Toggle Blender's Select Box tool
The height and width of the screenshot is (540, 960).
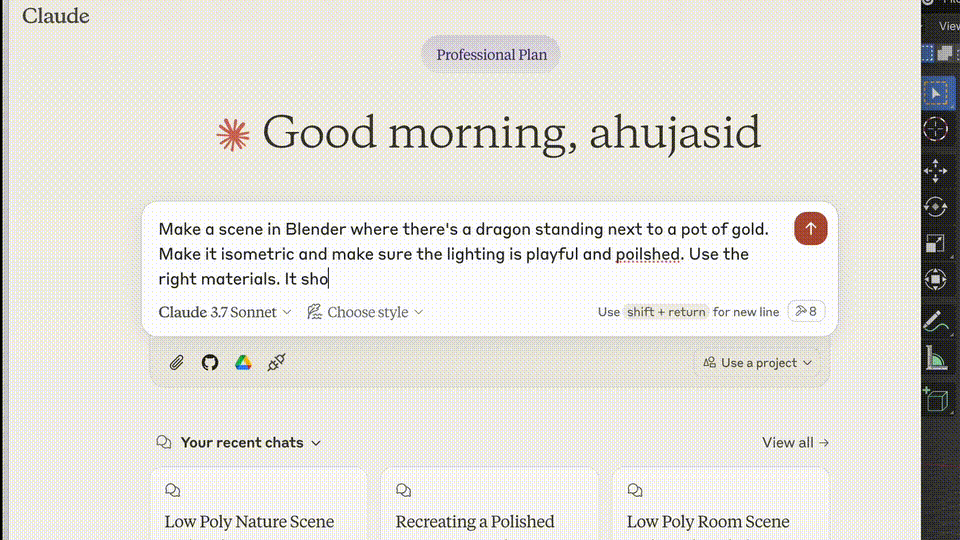(936, 93)
